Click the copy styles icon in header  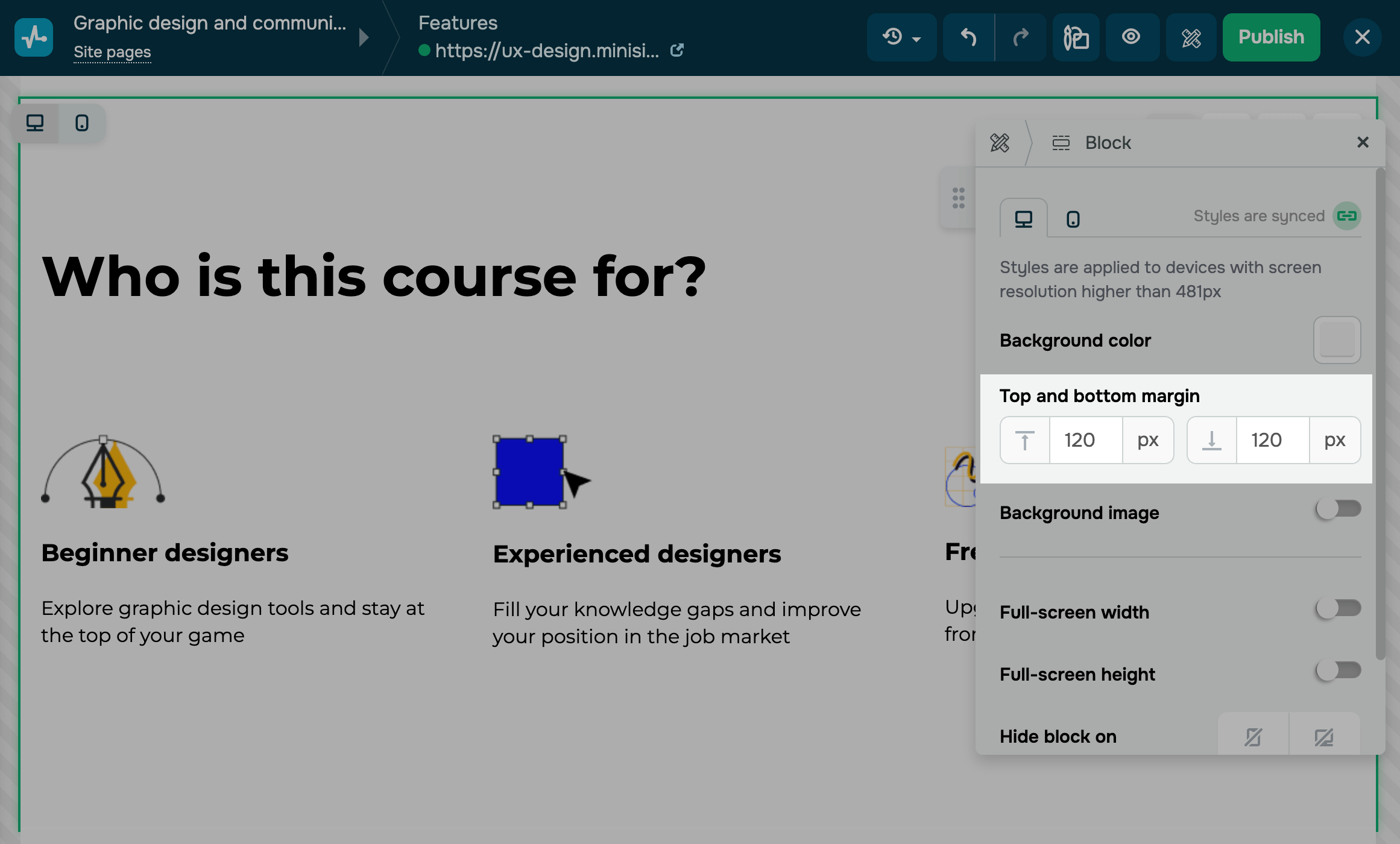pyautogui.click(x=1076, y=37)
